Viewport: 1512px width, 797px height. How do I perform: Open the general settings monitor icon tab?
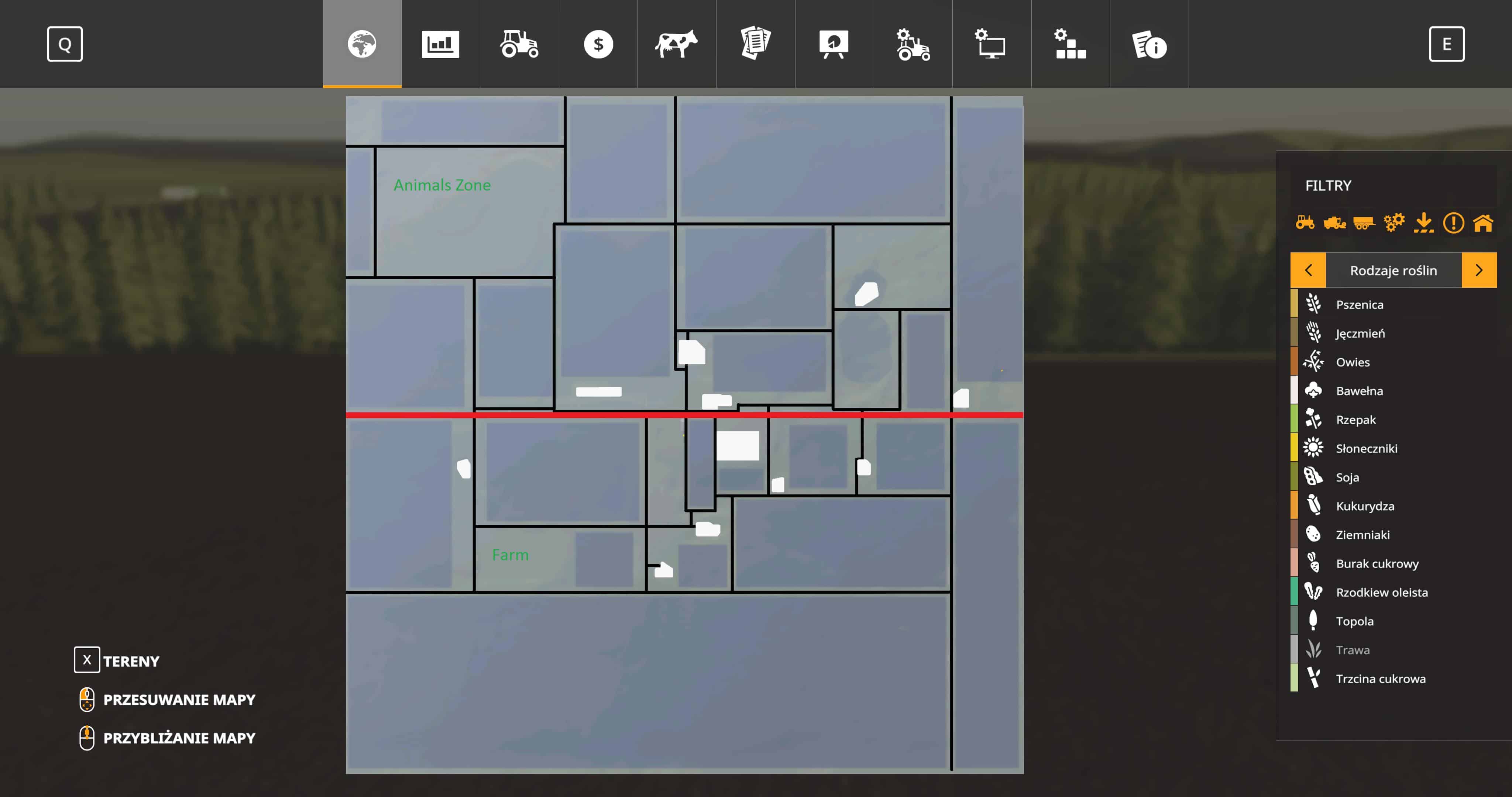click(991, 44)
